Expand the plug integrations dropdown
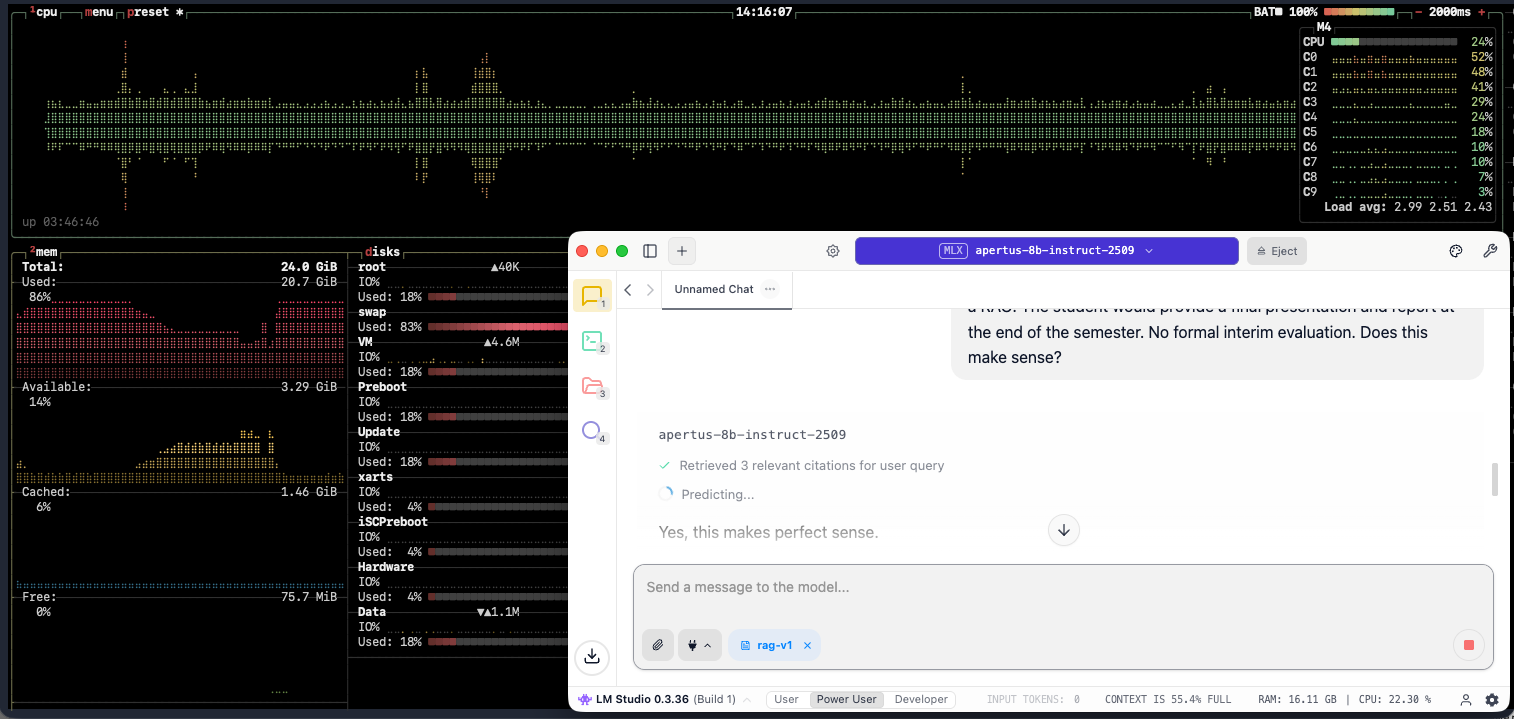Image resolution: width=1514 pixels, height=719 pixels. 700,645
